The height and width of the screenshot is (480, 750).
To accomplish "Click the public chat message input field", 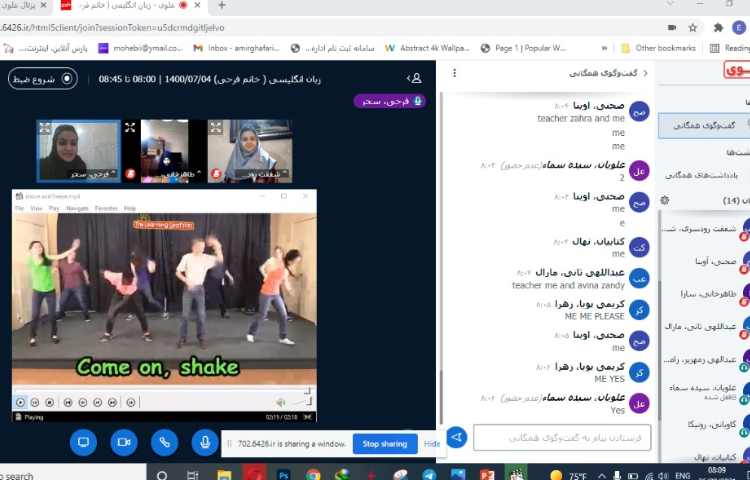I will pyautogui.click(x=562, y=437).
